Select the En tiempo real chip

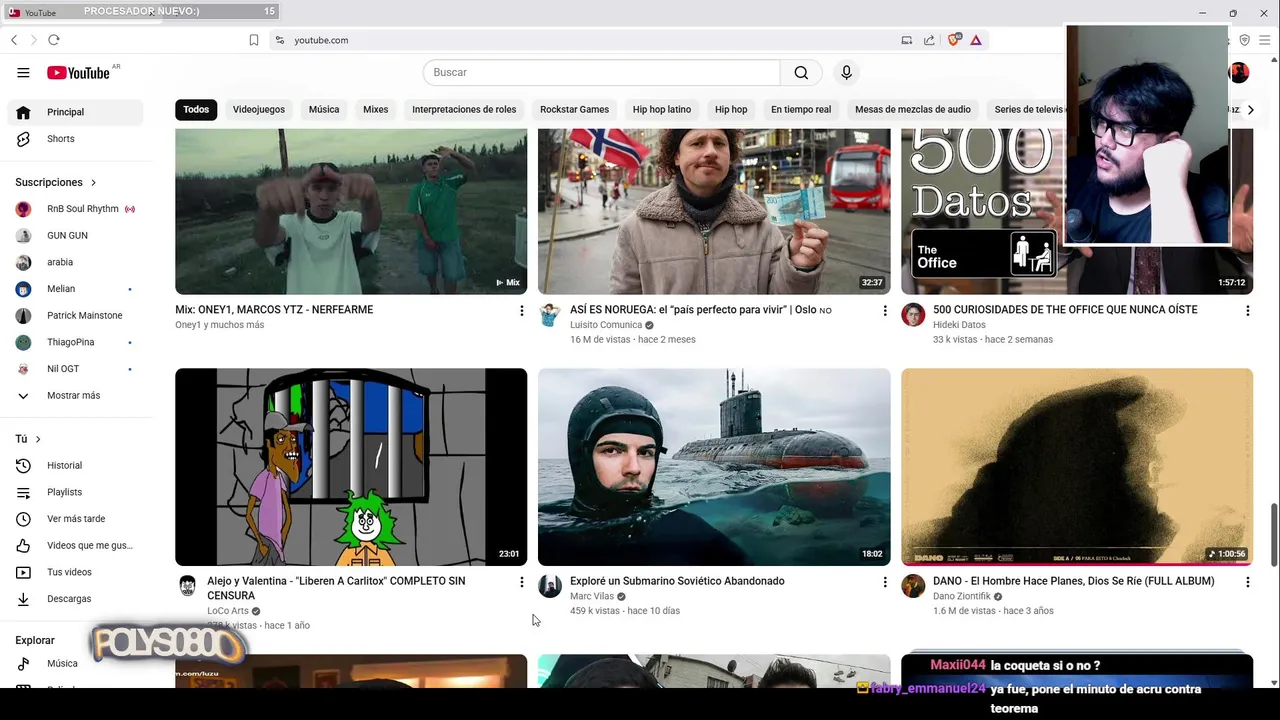click(x=801, y=109)
